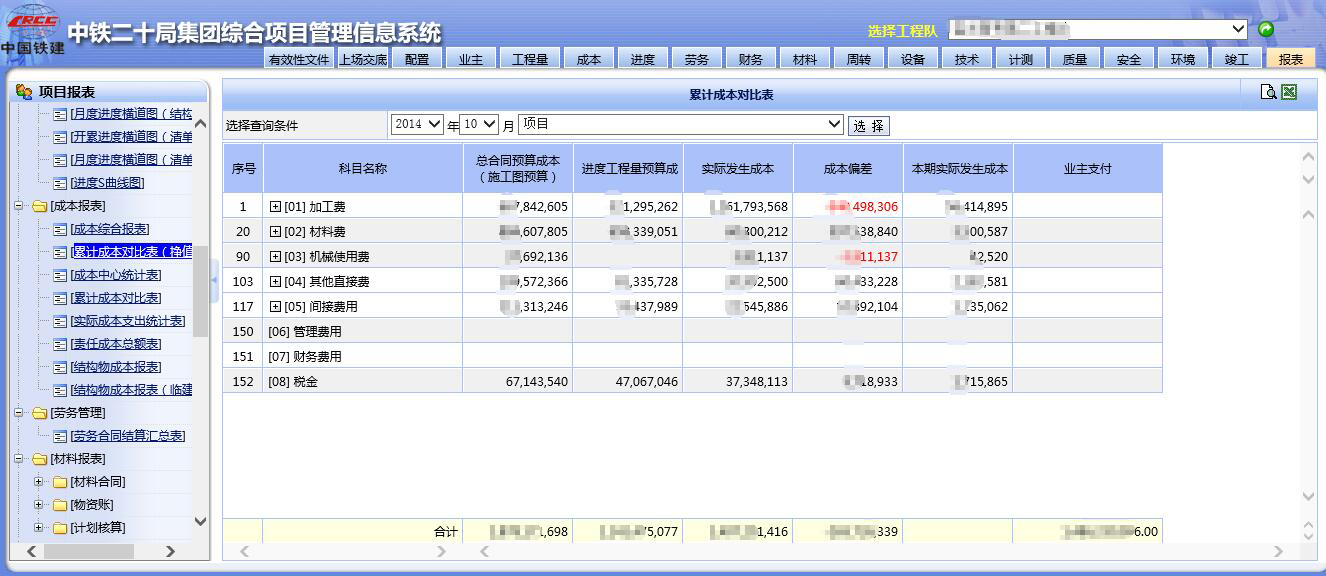Open the 质量 tab

(1075, 59)
